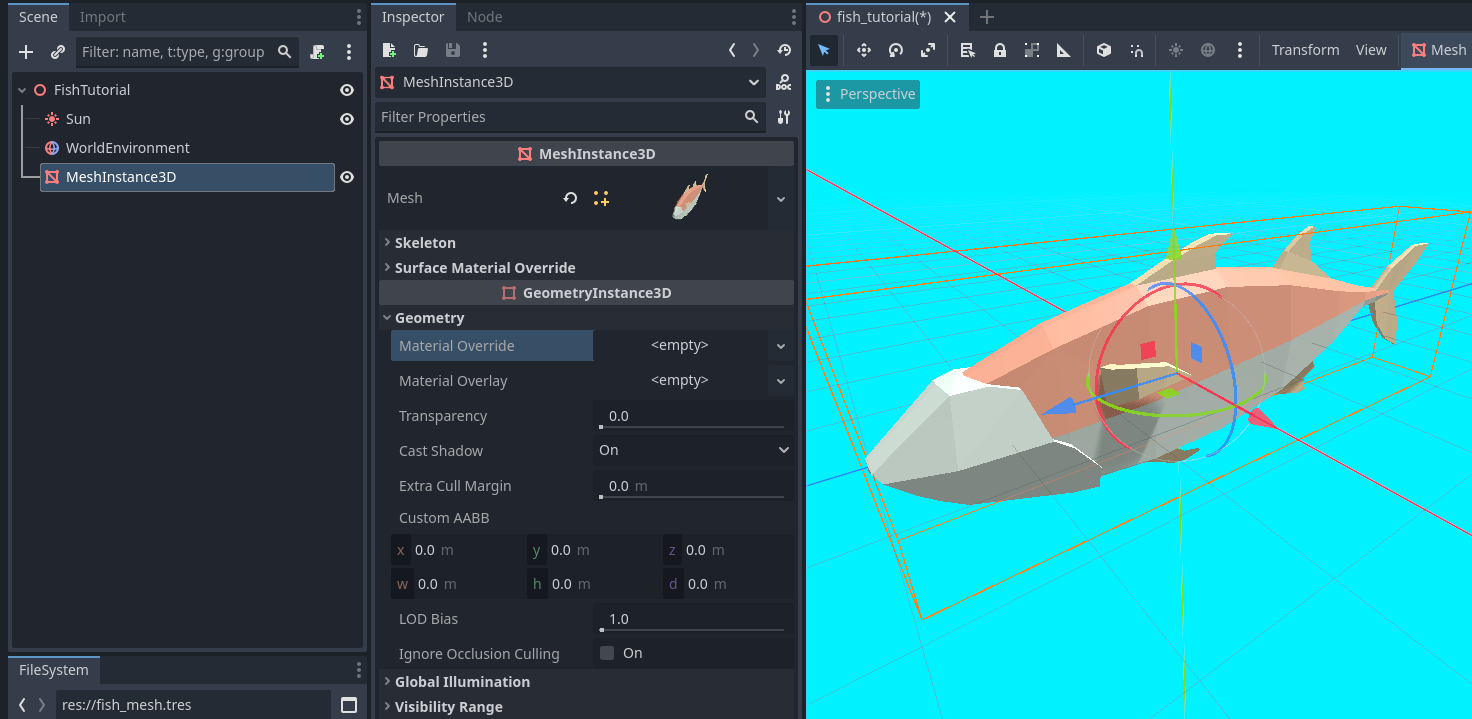Click the lock selected node icon
This screenshot has width=1472, height=719.
tap(999, 50)
